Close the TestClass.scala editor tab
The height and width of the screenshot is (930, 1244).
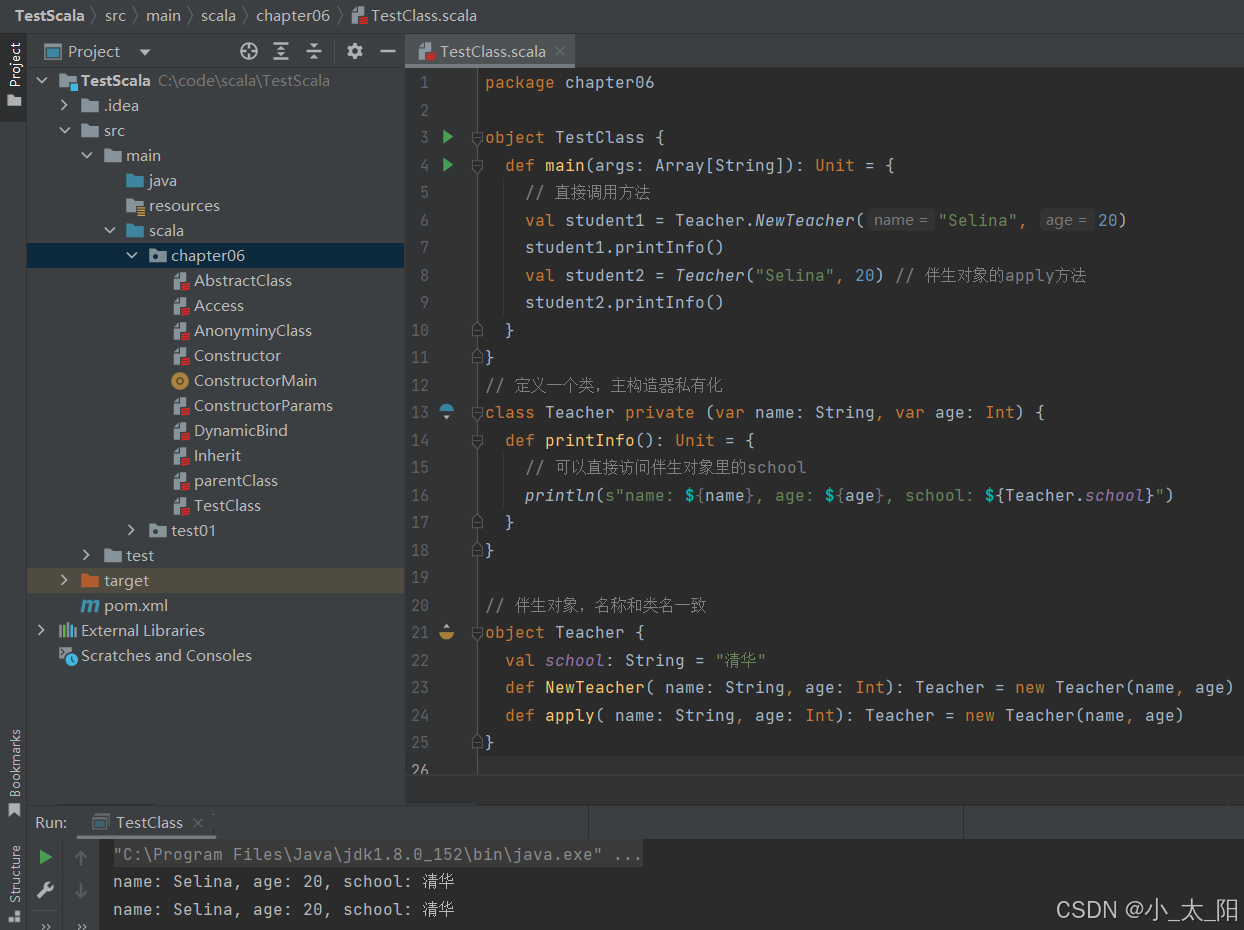pos(560,51)
